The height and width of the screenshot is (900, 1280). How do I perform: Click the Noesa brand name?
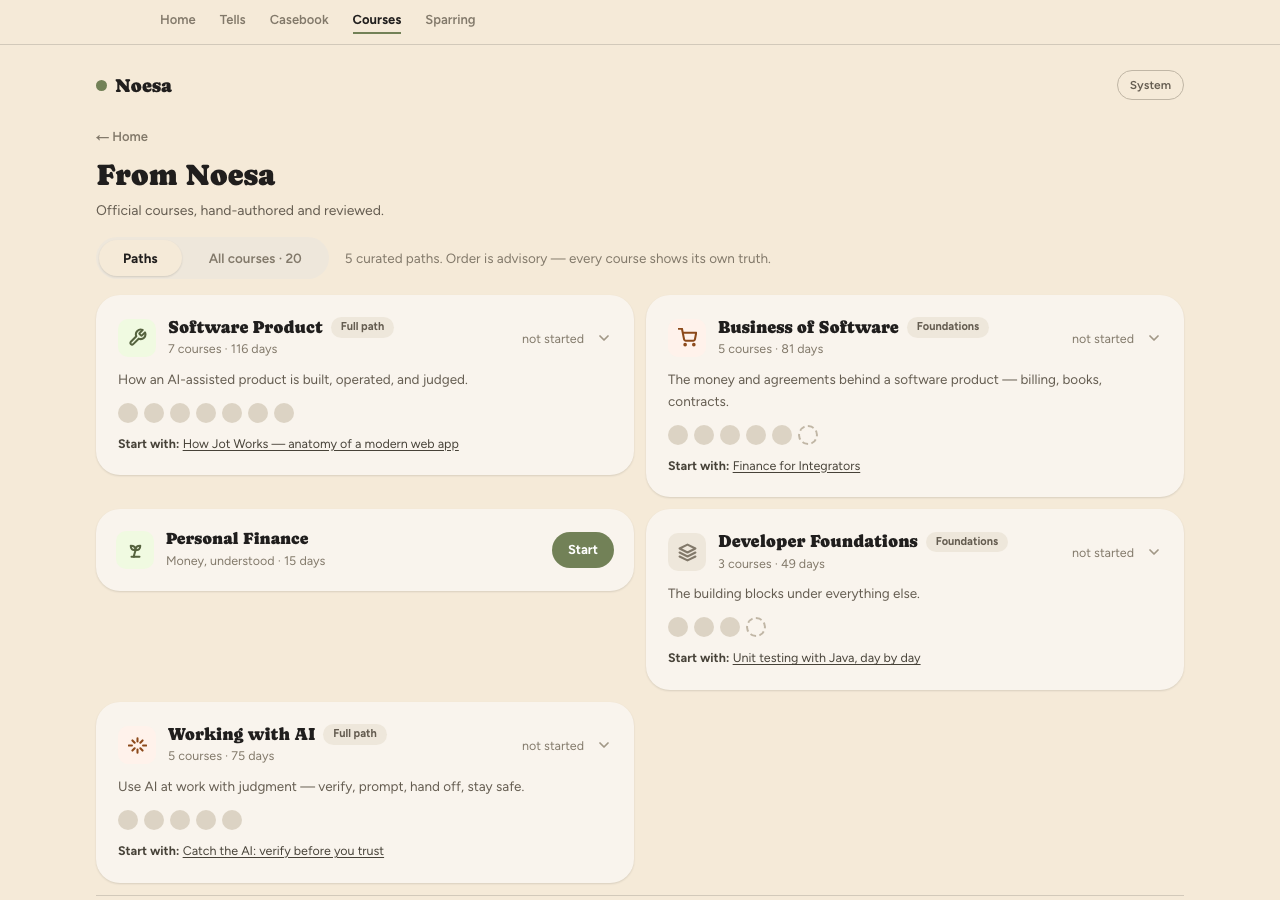143,86
